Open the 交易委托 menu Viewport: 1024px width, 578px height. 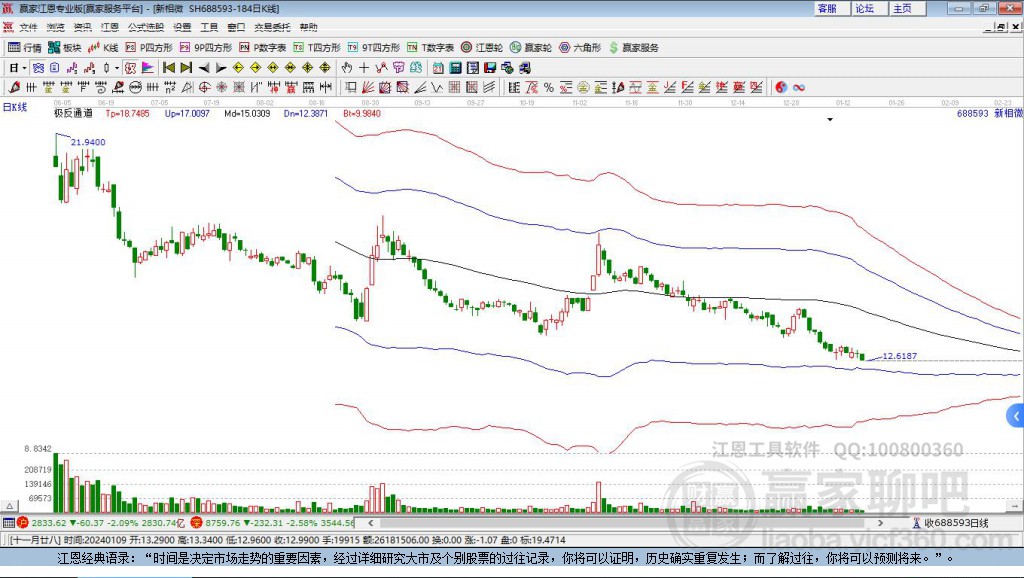pyautogui.click(x=272, y=27)
